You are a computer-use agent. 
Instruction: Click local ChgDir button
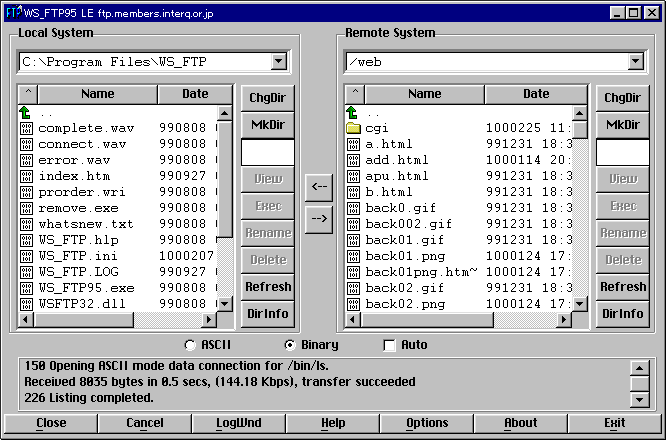coord(268,98)
